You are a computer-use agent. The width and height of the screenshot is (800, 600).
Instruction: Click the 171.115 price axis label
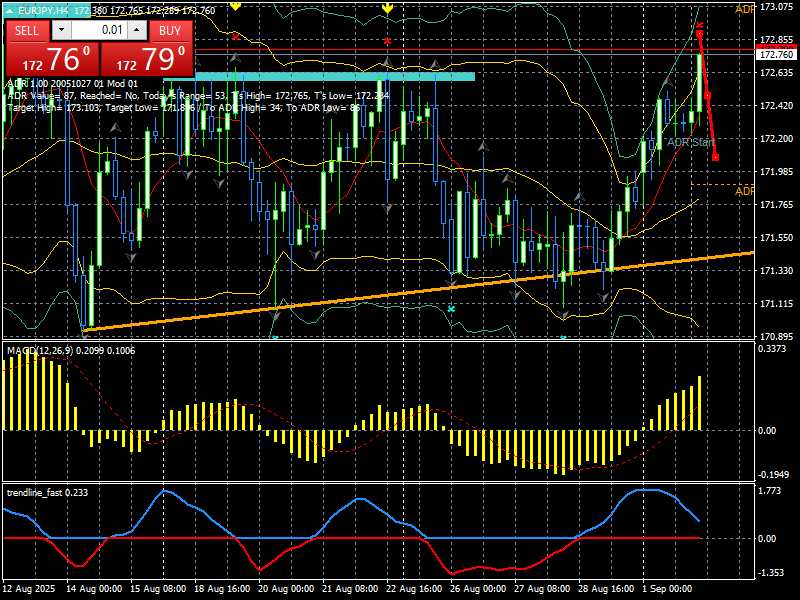point(777,304)
